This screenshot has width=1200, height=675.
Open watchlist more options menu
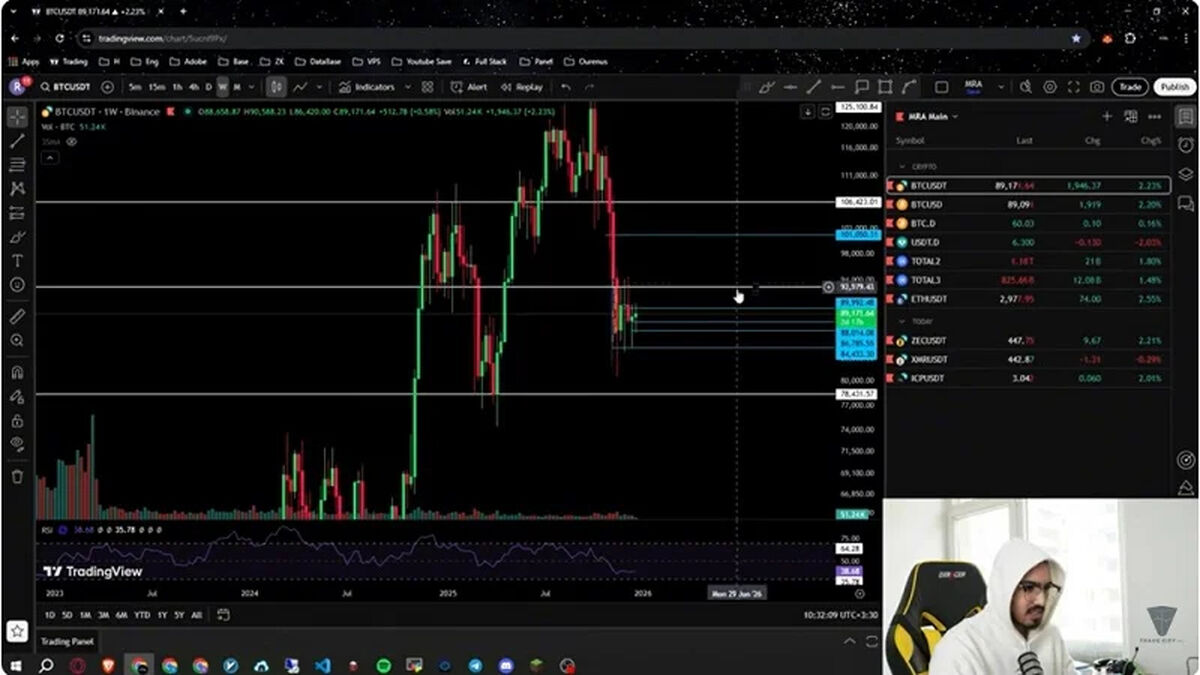(x=1155, y=117)
